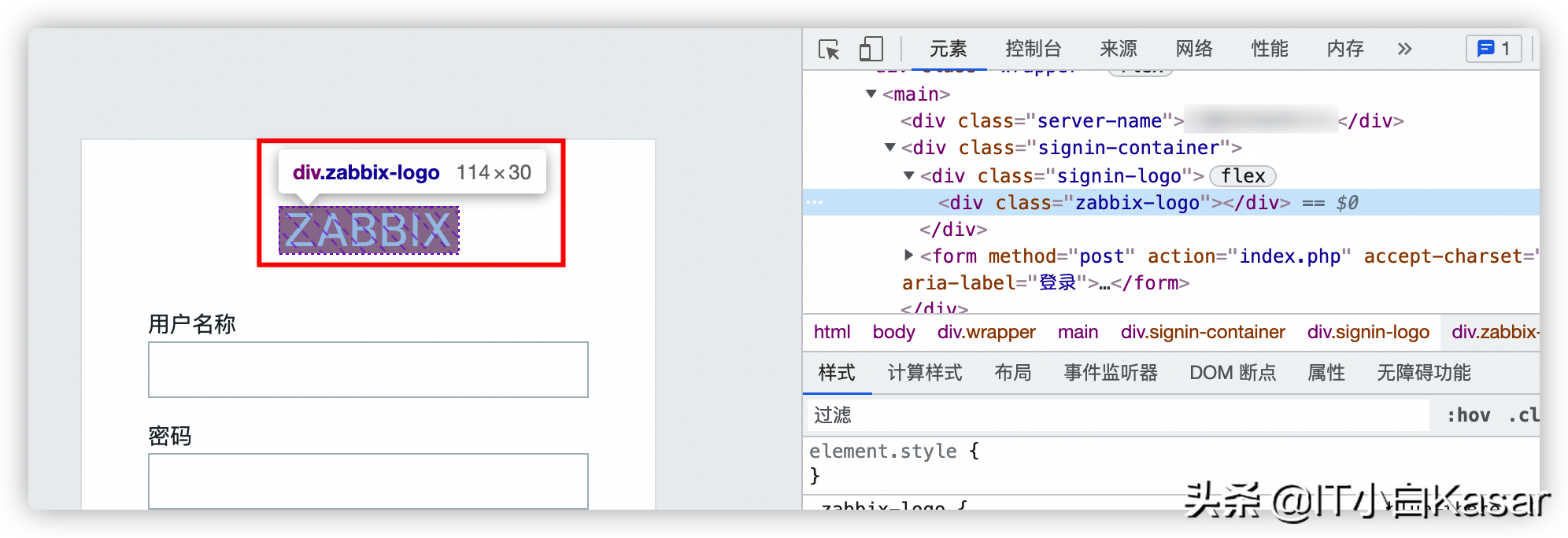Click div.zabbix- breadcrumb item

coord(1494,332)
